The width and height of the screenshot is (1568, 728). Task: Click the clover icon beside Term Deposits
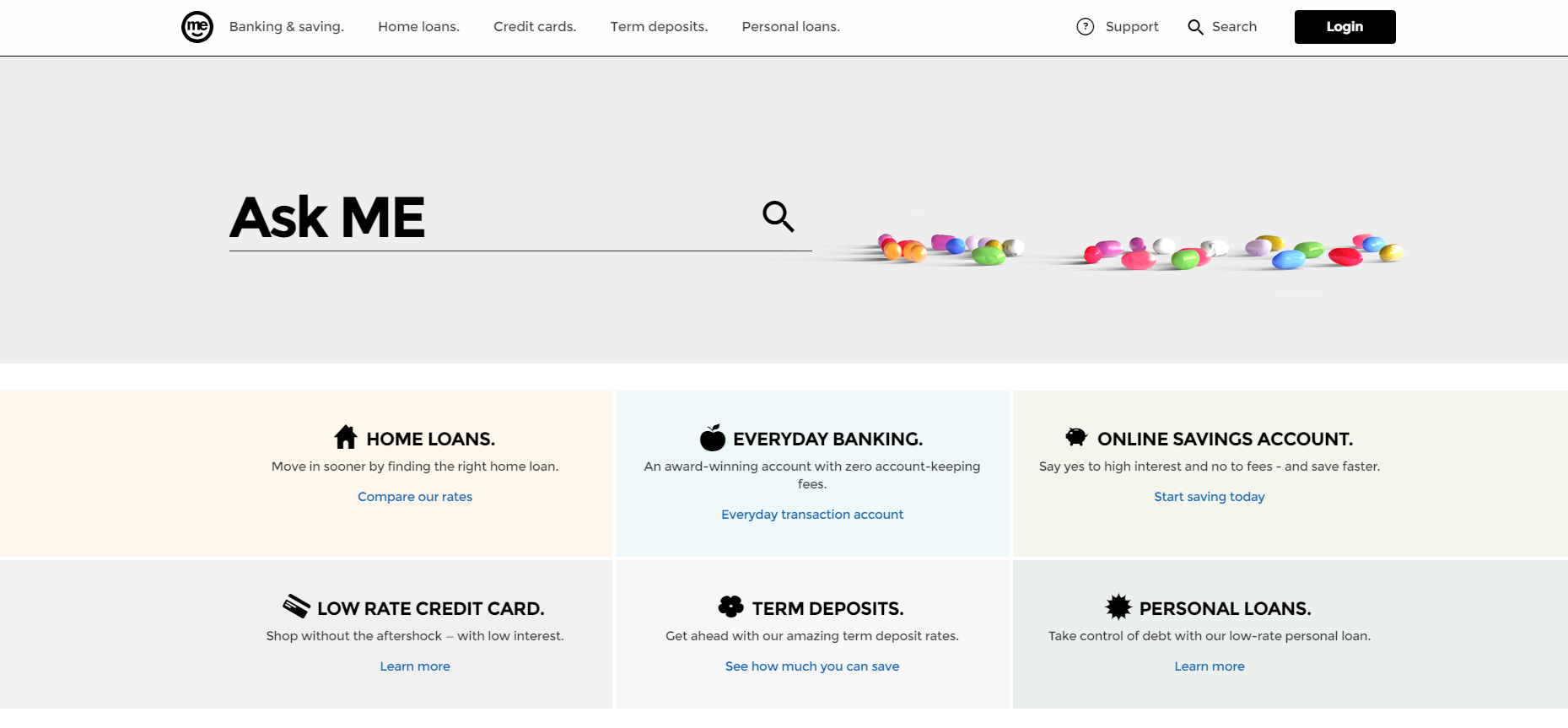(730, 607)
